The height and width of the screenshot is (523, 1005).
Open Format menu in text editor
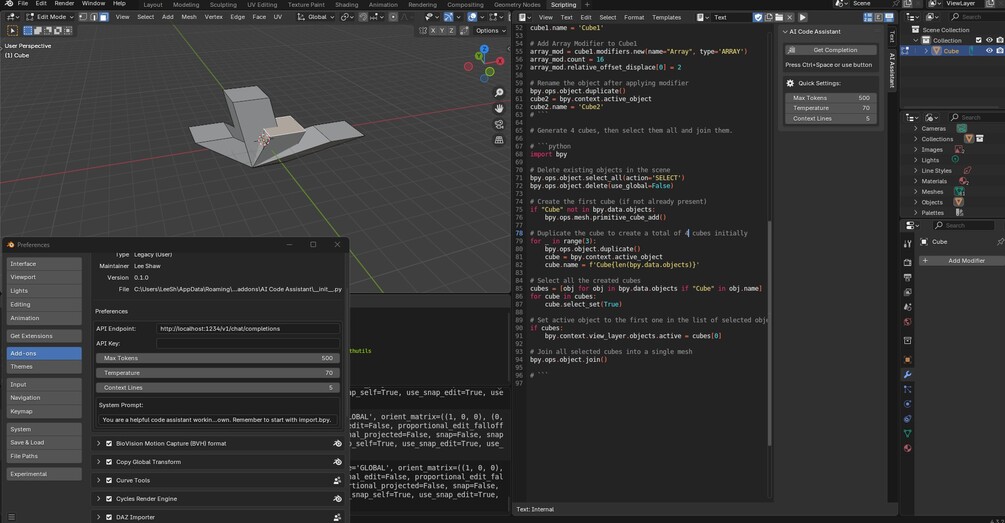point(634,17)
